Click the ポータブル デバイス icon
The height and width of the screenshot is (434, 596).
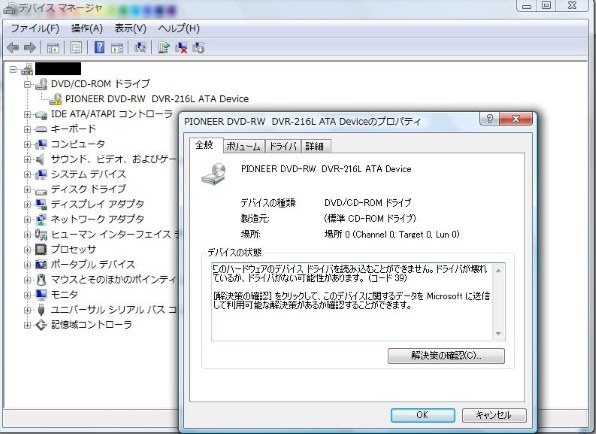click(41, 264)
